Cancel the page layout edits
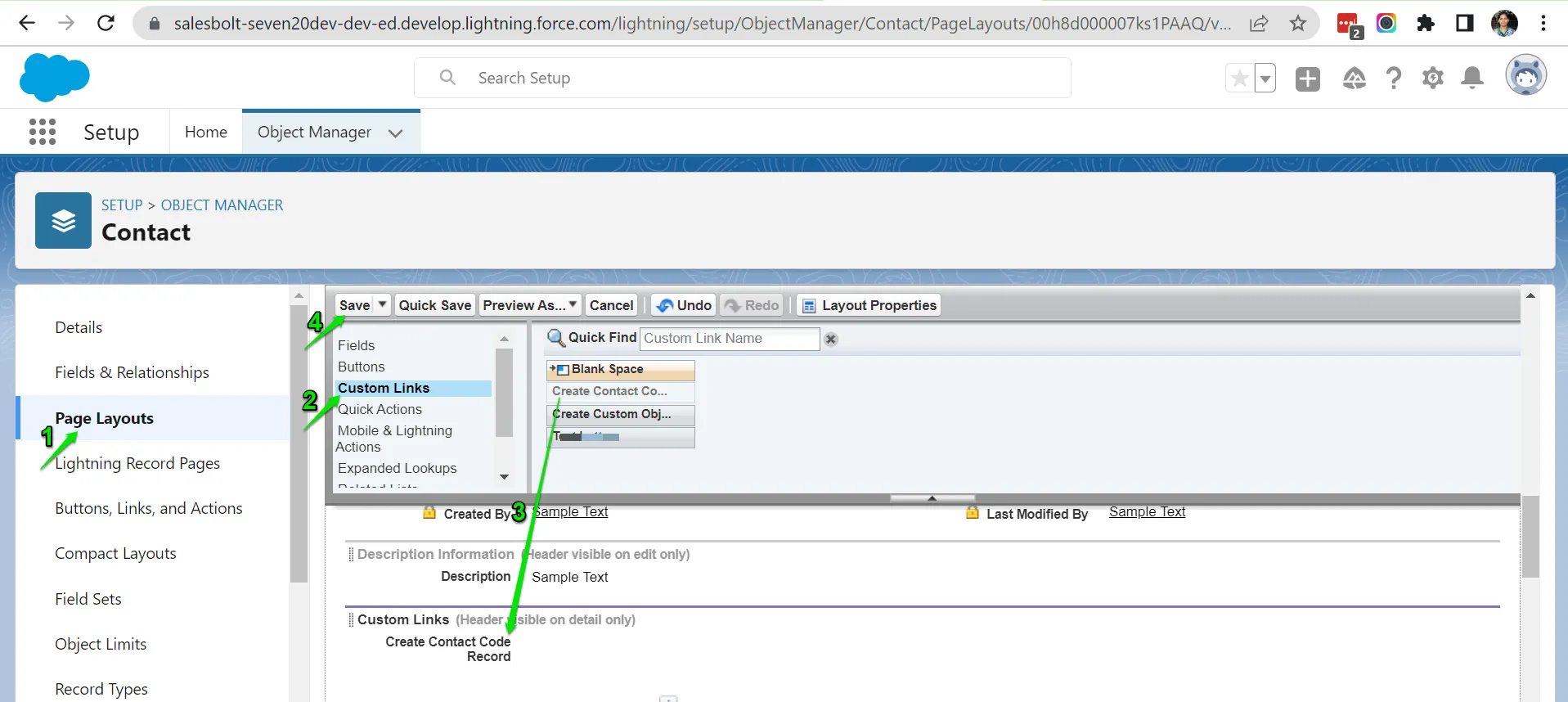Screen dimensions: 1568x702 click(x=612, y=305)
